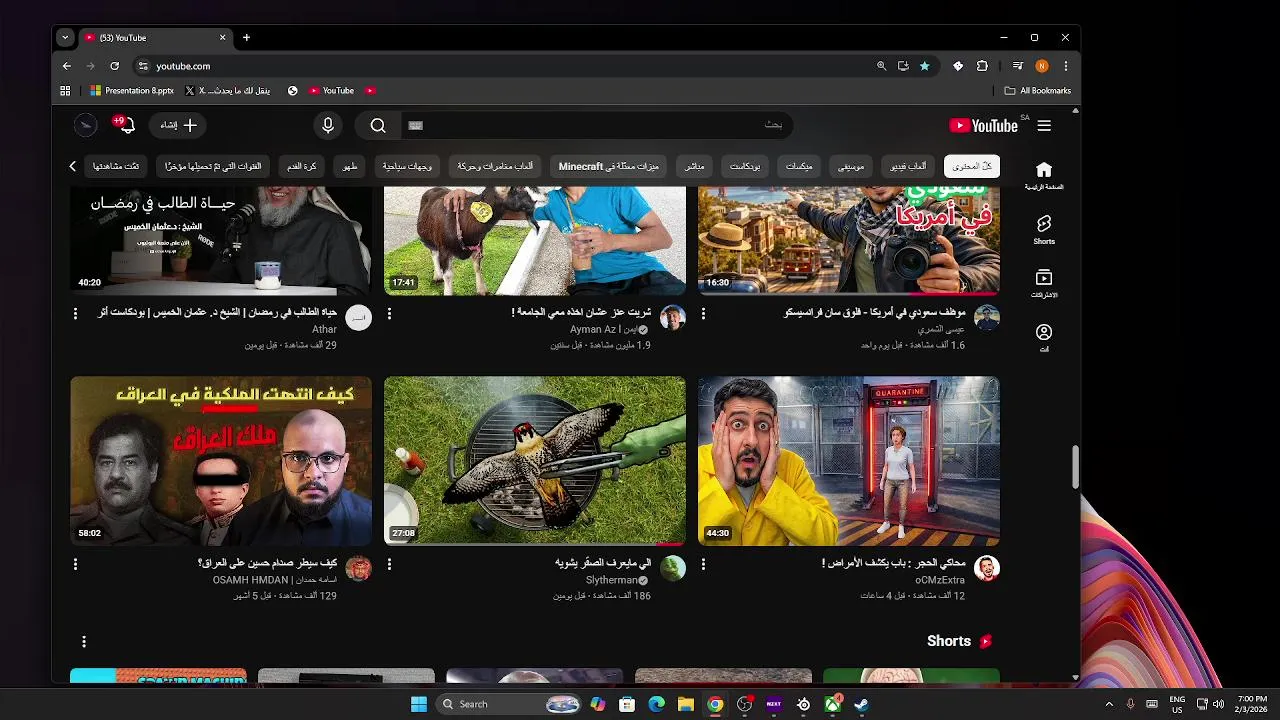Select the music (موسيقى) chip
The width and height of the screenshot is (1280, 720).
pos(851,166)
